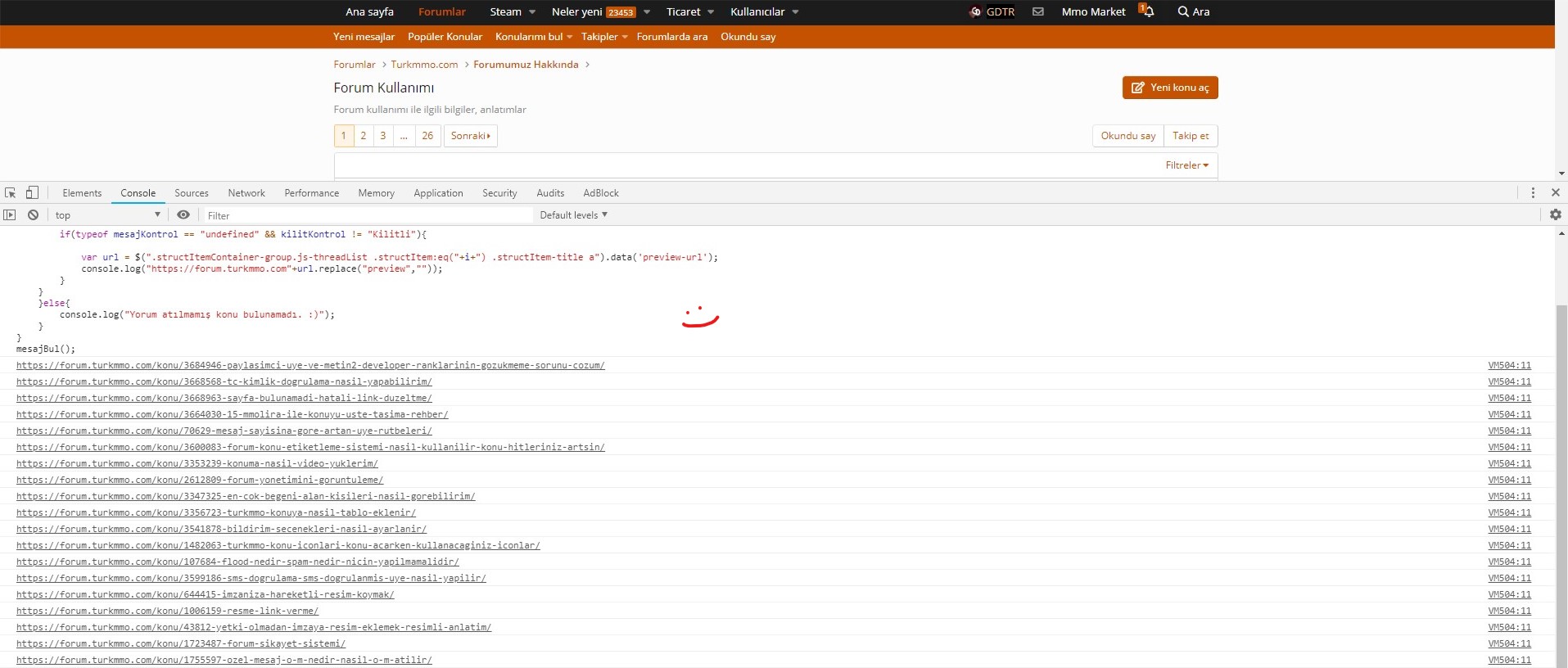Click the eye live expression icon
Viewport: 1568px width, 668px height.
coord(183,215)
